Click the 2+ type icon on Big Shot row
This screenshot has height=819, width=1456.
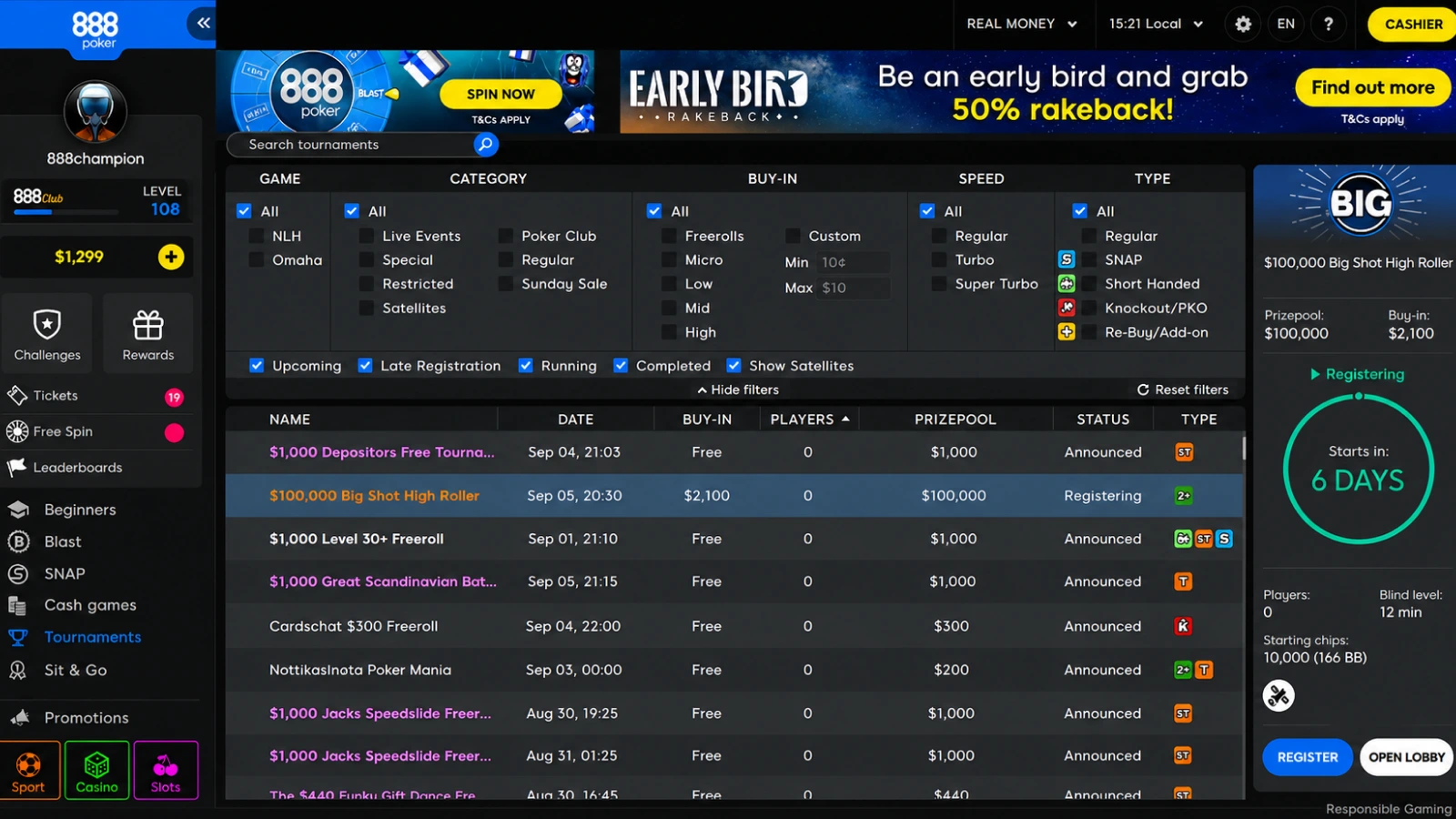(x=1183, y=496)
